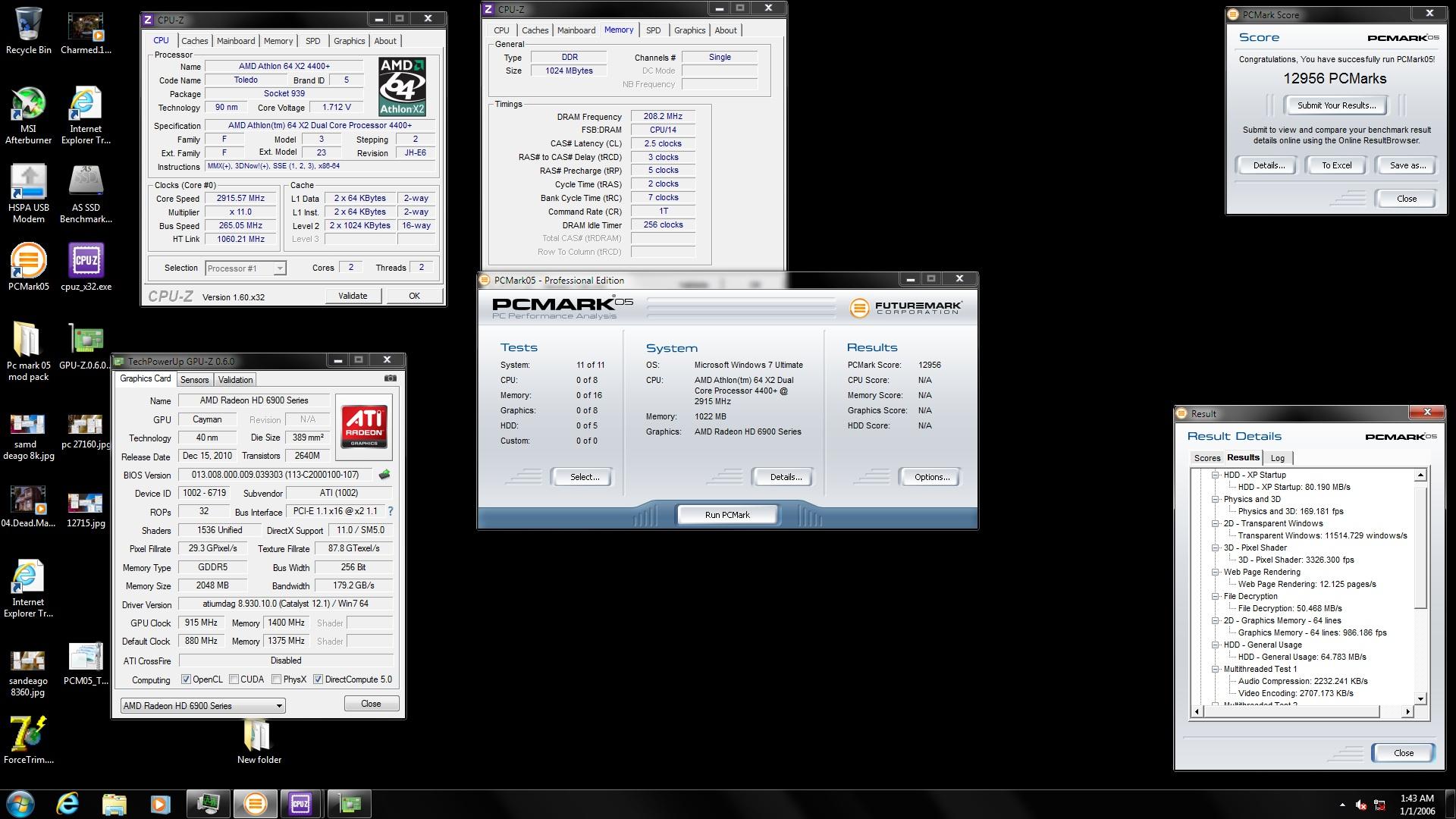Collapse the Physics and 3D tree node
The image size is (1456, 819).
pos(1215,499)
